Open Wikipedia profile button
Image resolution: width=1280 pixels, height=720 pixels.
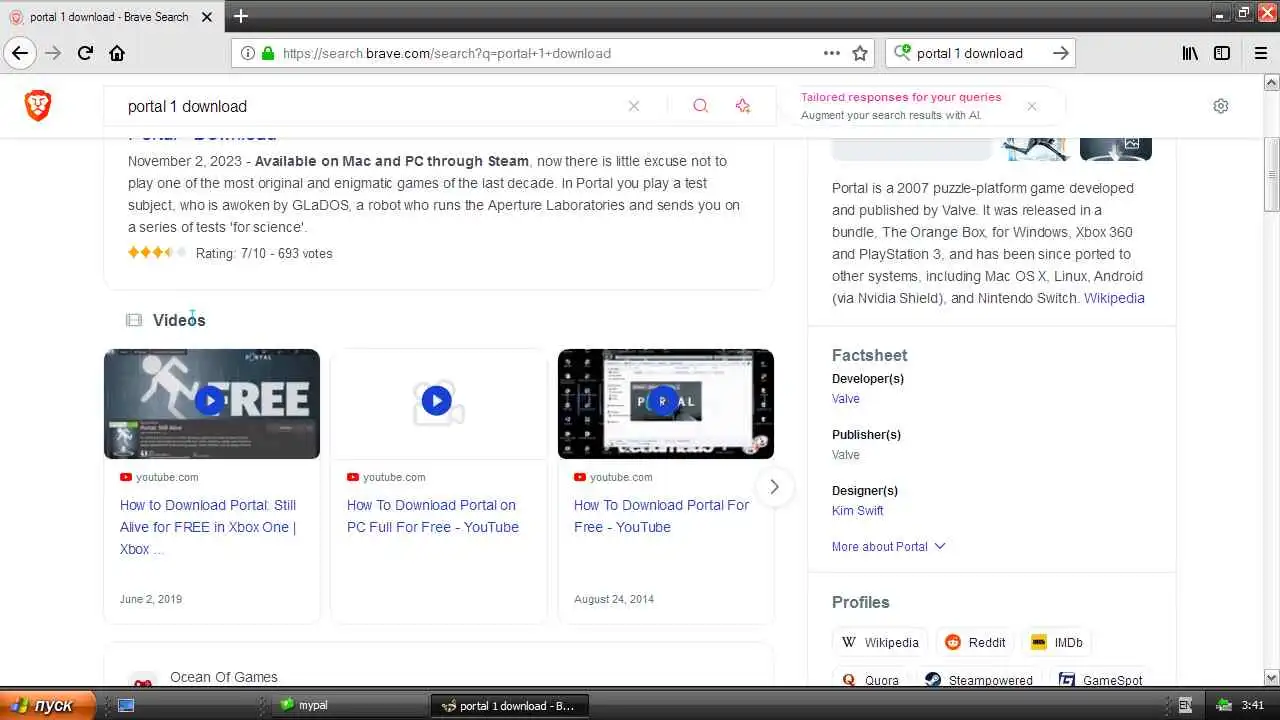(880, 642)
